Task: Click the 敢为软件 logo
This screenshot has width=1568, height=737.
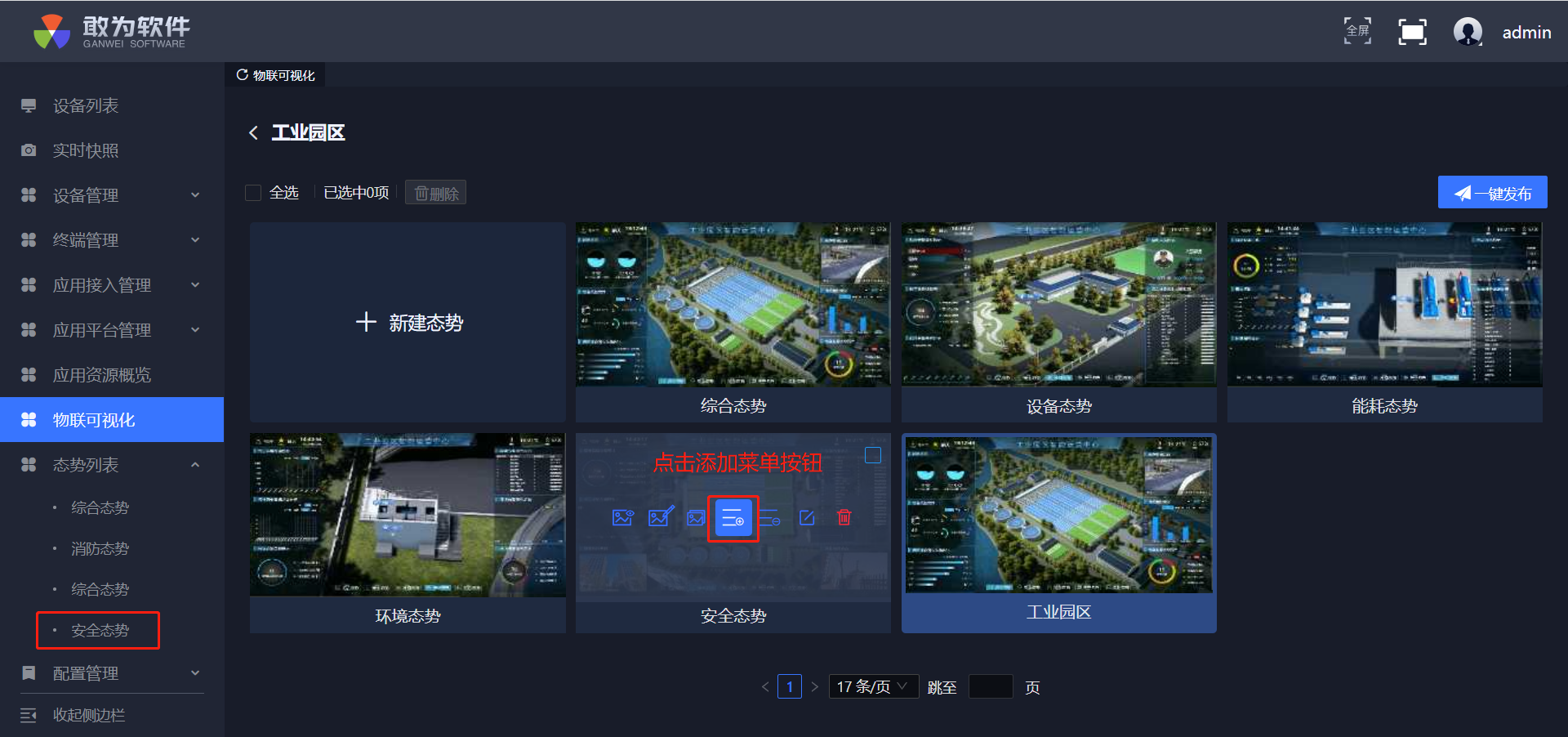Action: click(x=112, y=31)
